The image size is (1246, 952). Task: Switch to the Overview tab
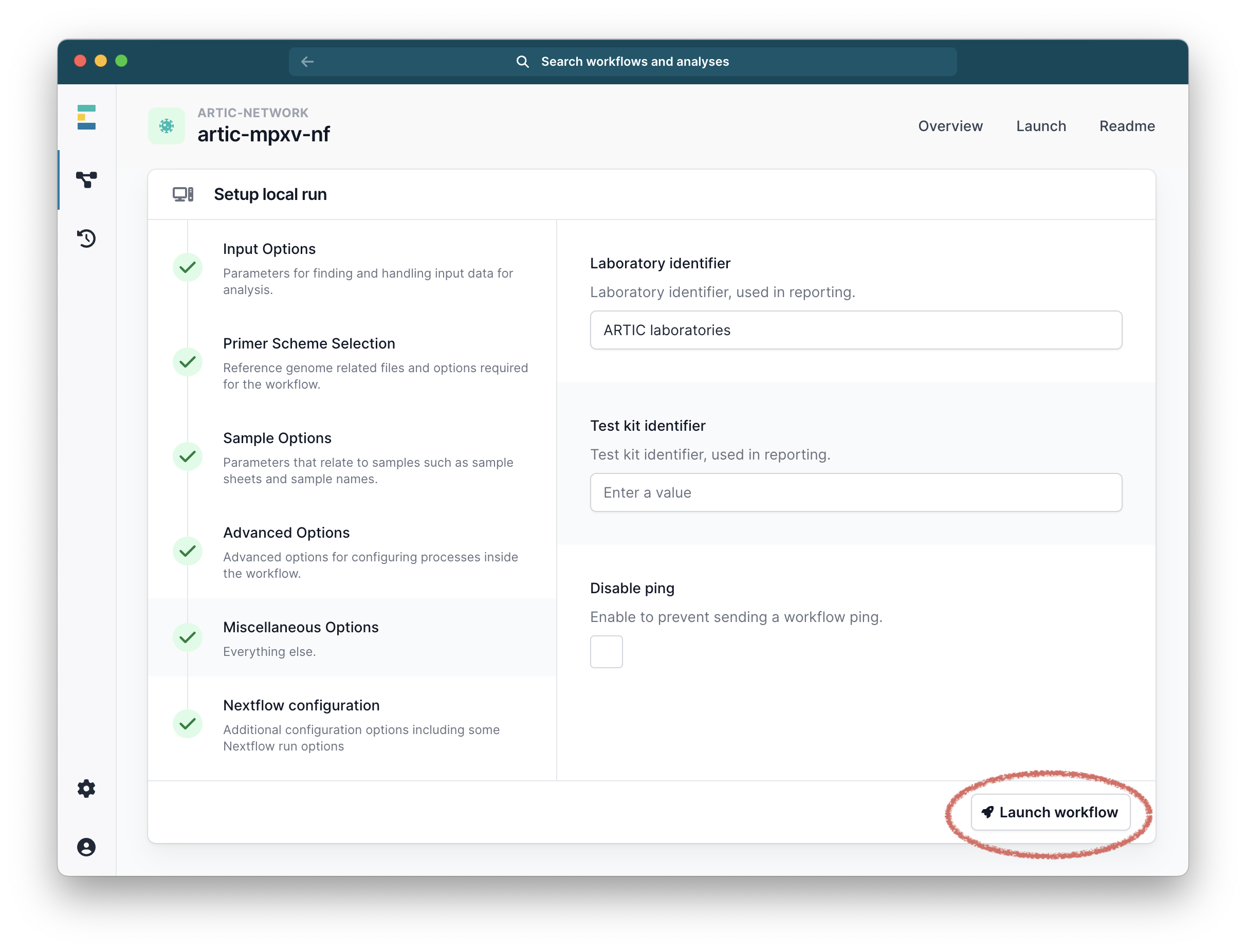click(950, 126)
